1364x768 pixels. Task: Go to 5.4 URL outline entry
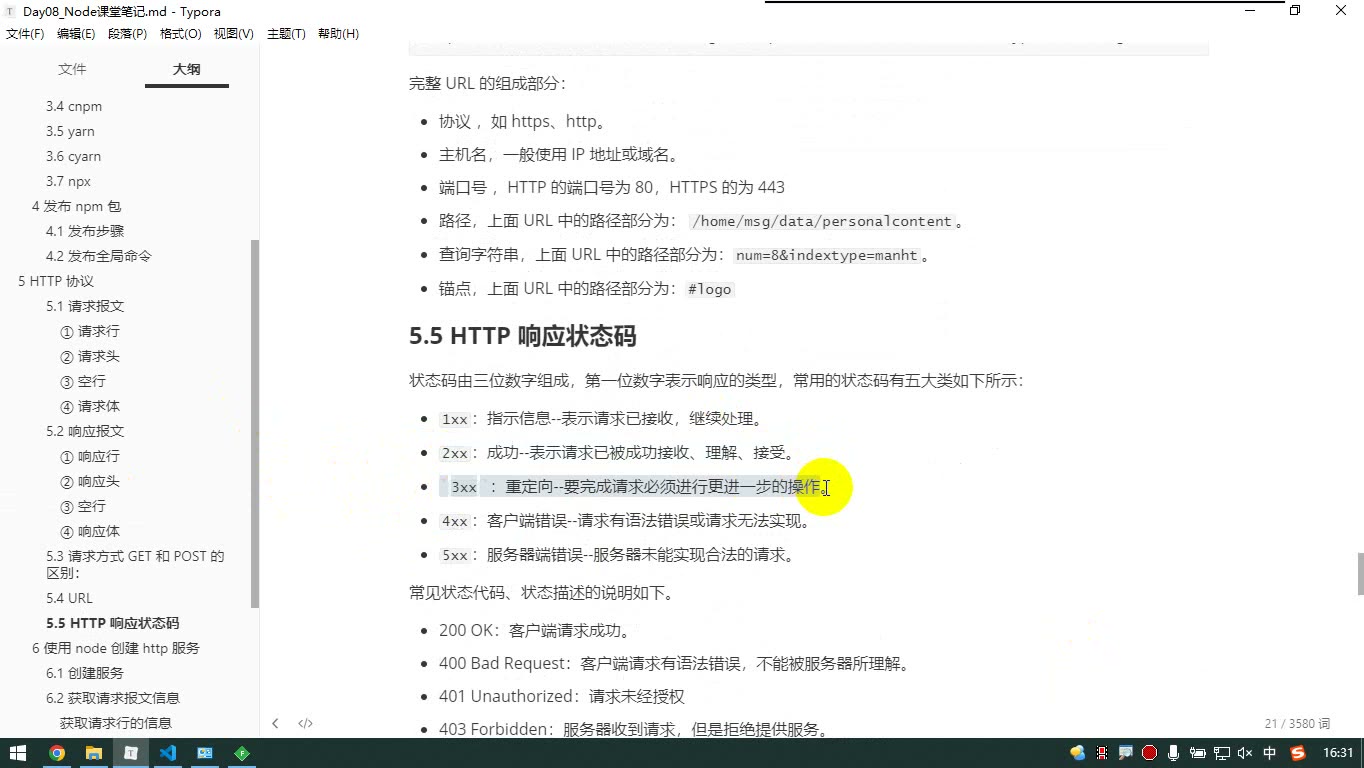pyautogui.click(x=69, y=598)
